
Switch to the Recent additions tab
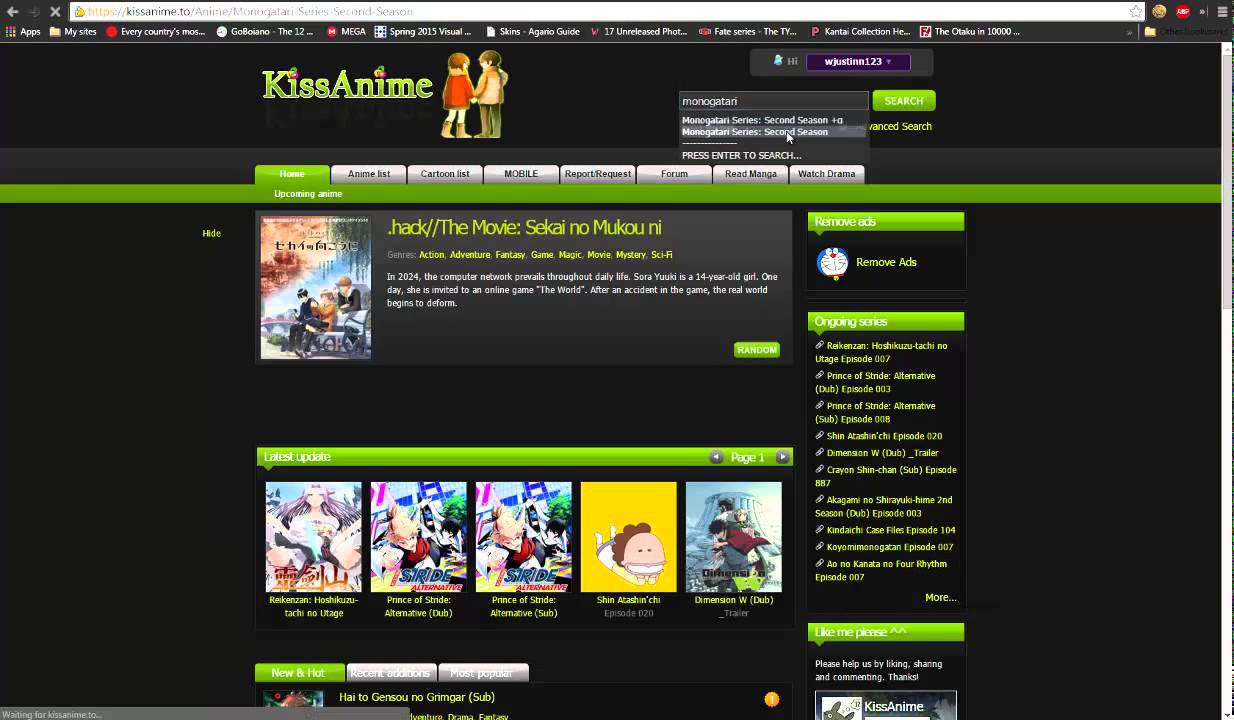(391, 673)
